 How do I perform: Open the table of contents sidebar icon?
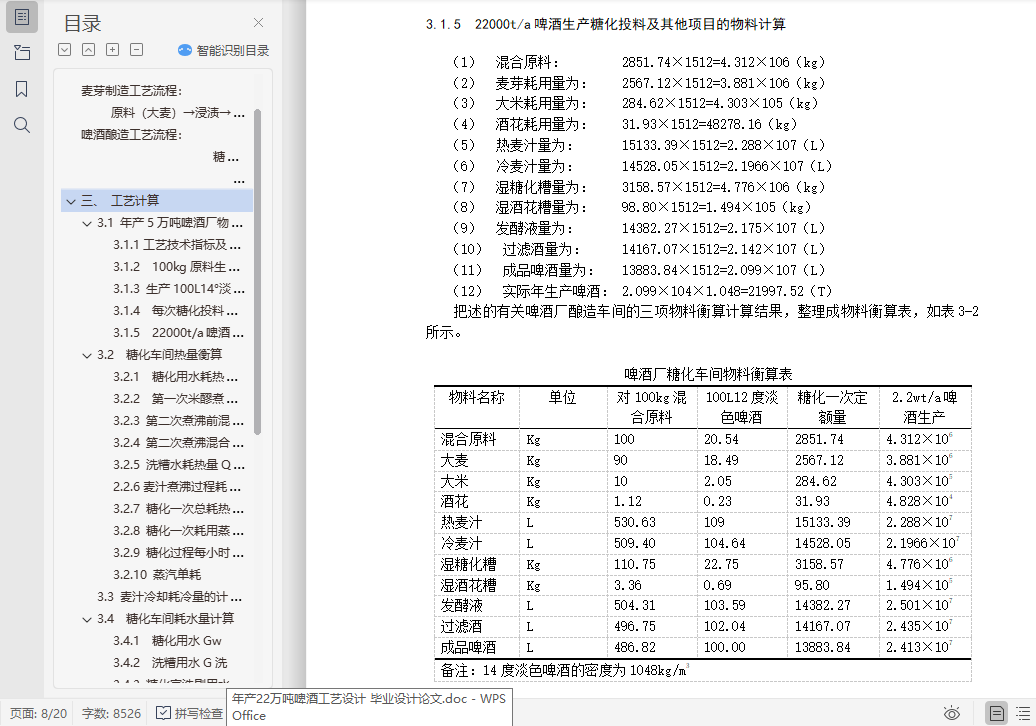[22, 17]
